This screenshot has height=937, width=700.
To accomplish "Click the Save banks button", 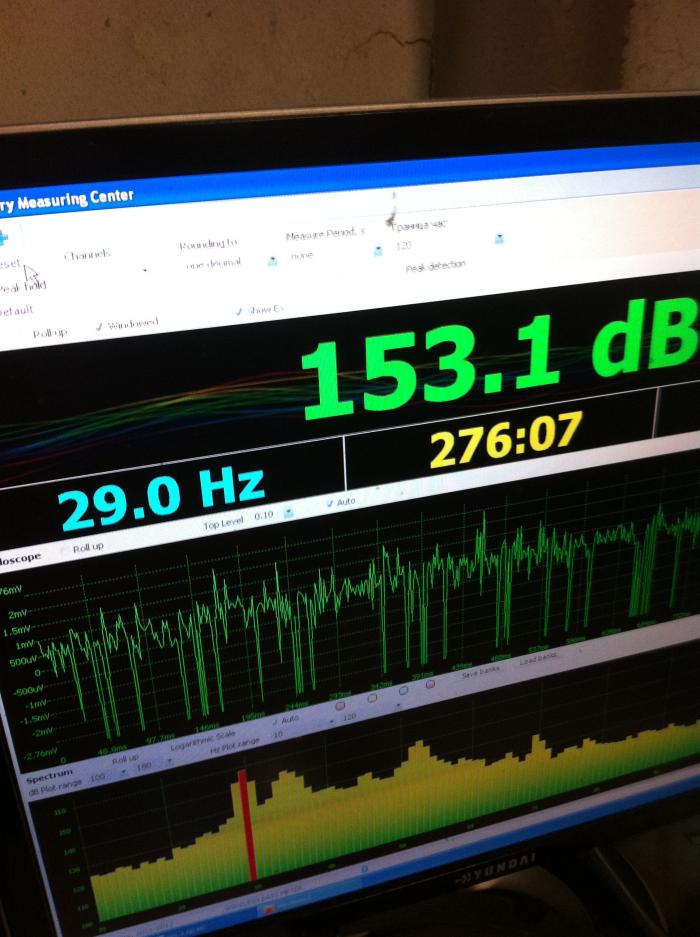I will click(480, 671).
